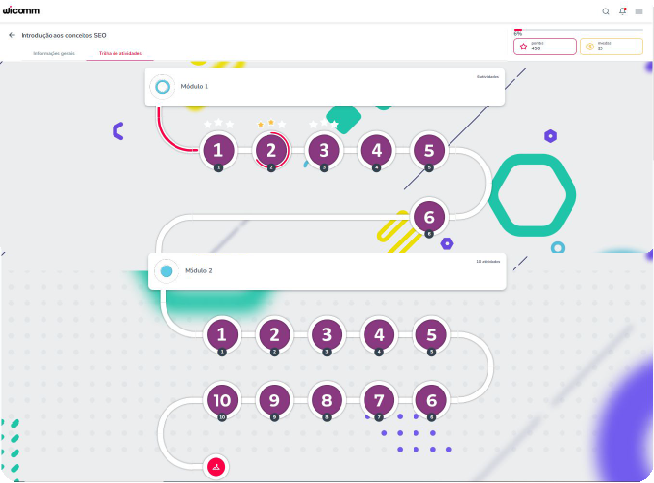Open the pontos star badge

coord(545,46)
